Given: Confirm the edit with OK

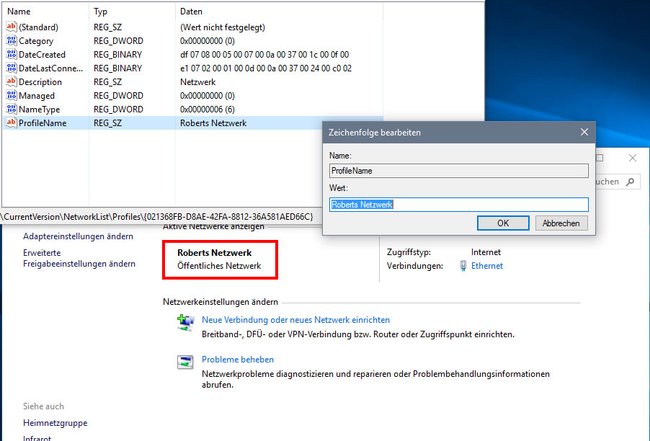Looking at the screenshot, I should coord(503,223).
